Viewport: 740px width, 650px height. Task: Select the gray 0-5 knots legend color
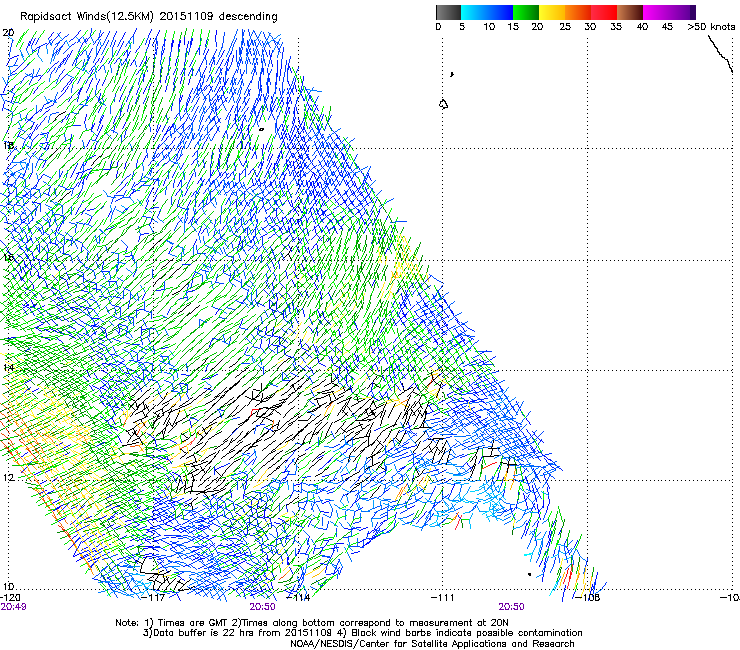pos(448,12)
